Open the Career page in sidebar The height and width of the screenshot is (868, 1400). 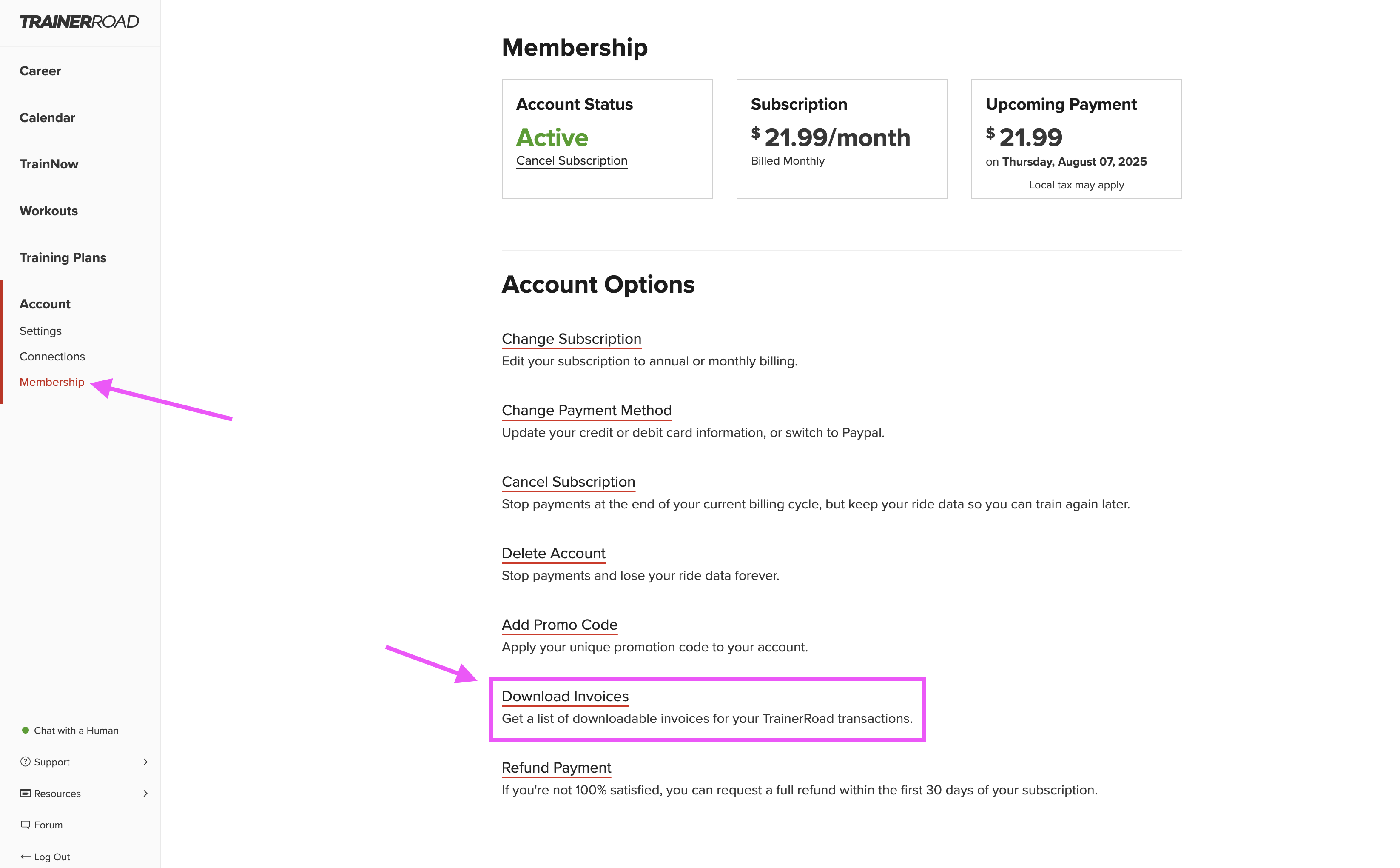point(40,71)
